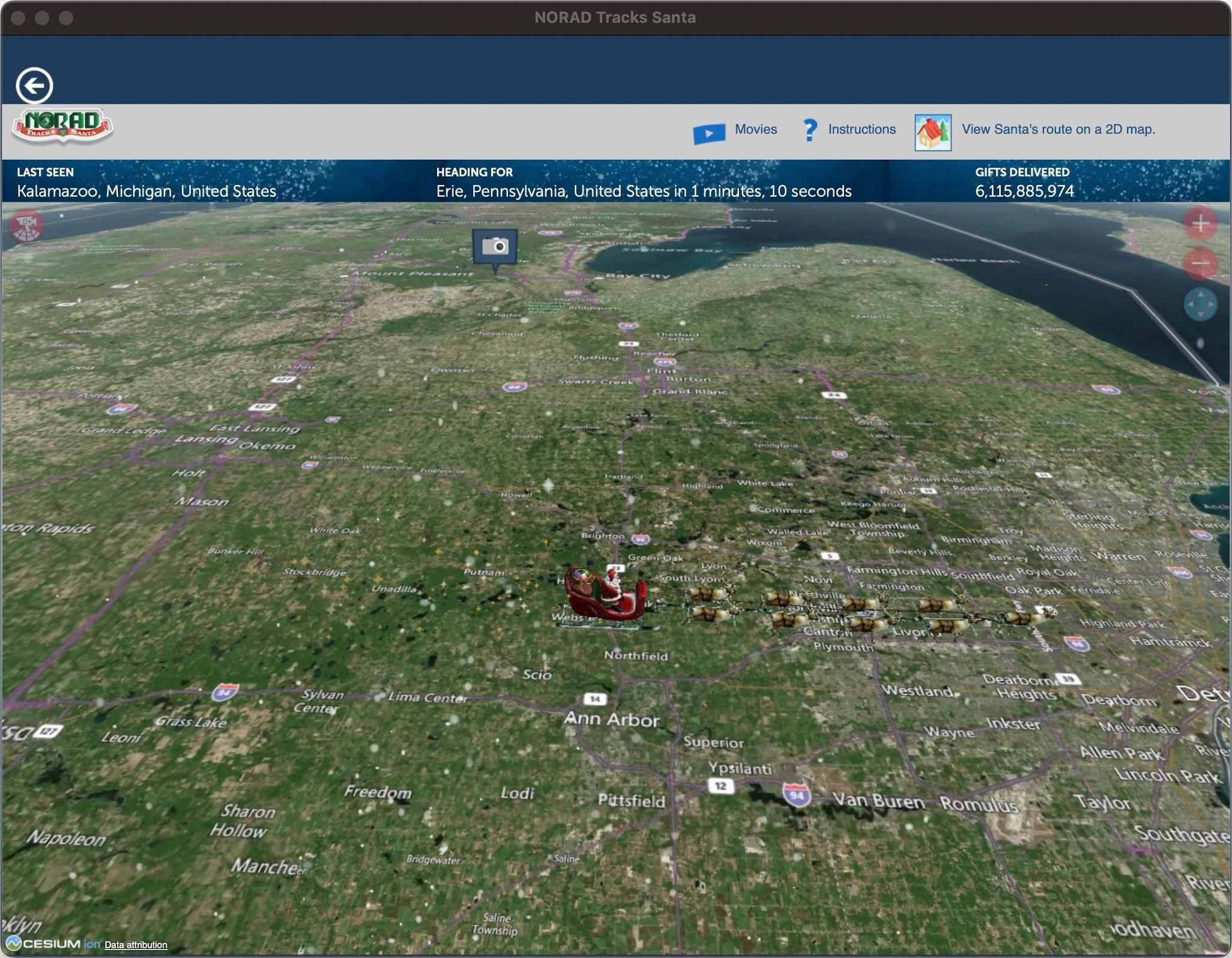Viewport: 1232px width, 958px height.
Task: Go back using the circled arrow button
Action: (x=34, y=85)
